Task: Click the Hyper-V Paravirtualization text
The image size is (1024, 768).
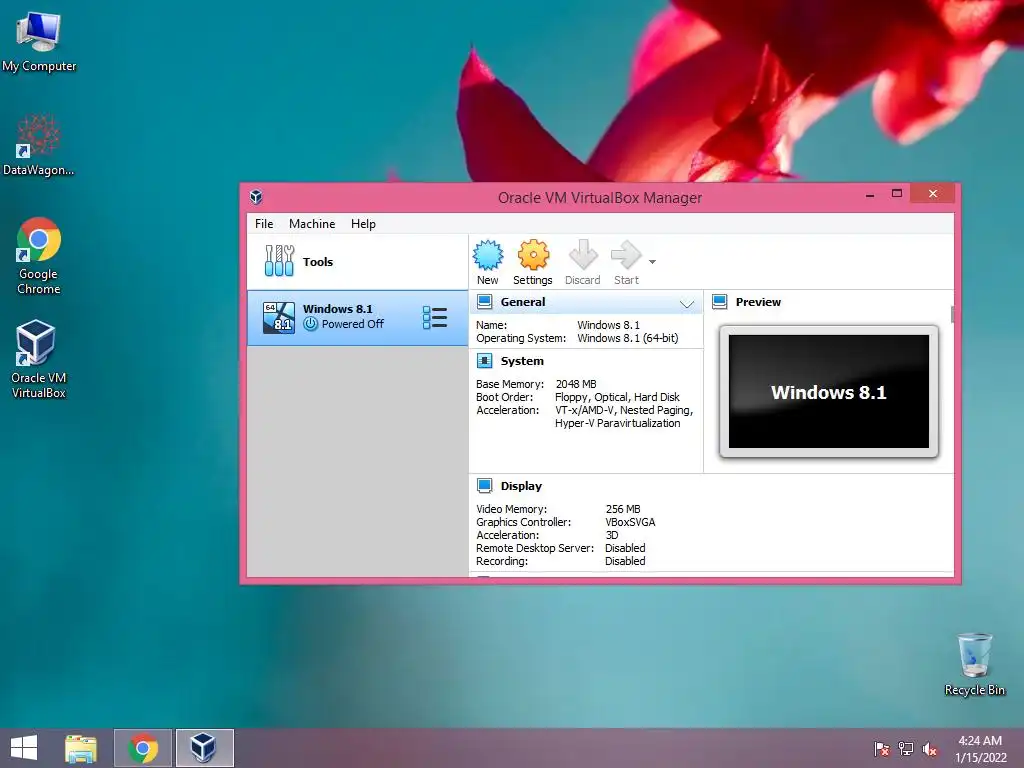Action: pos(617,423)
